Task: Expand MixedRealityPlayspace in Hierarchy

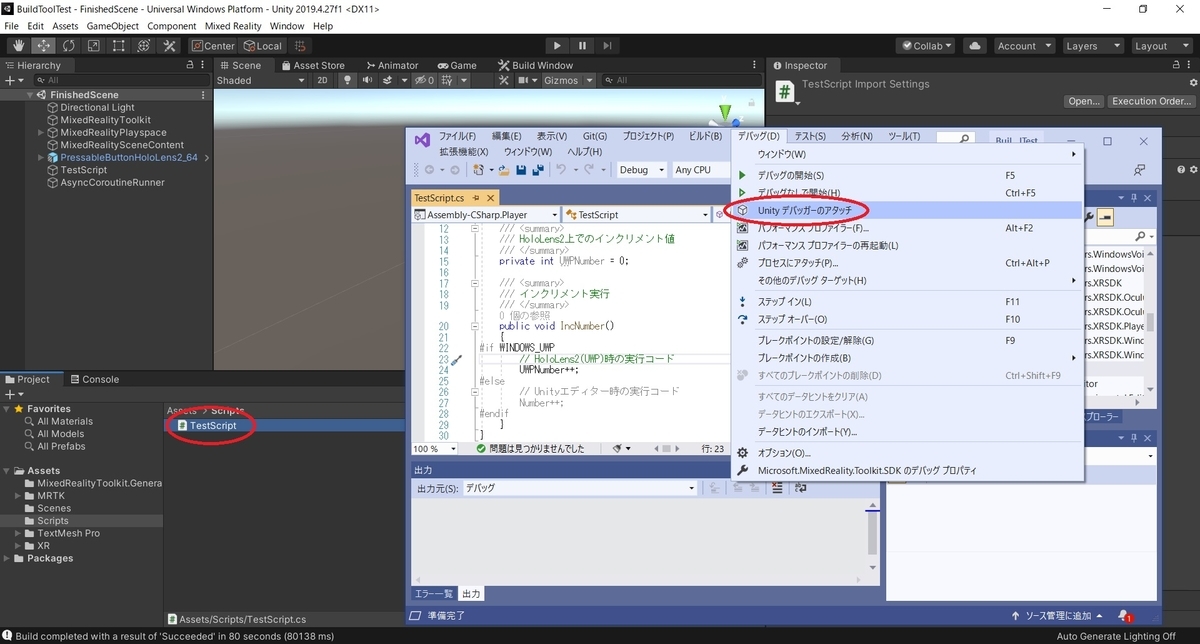Action: pos(41,132)
